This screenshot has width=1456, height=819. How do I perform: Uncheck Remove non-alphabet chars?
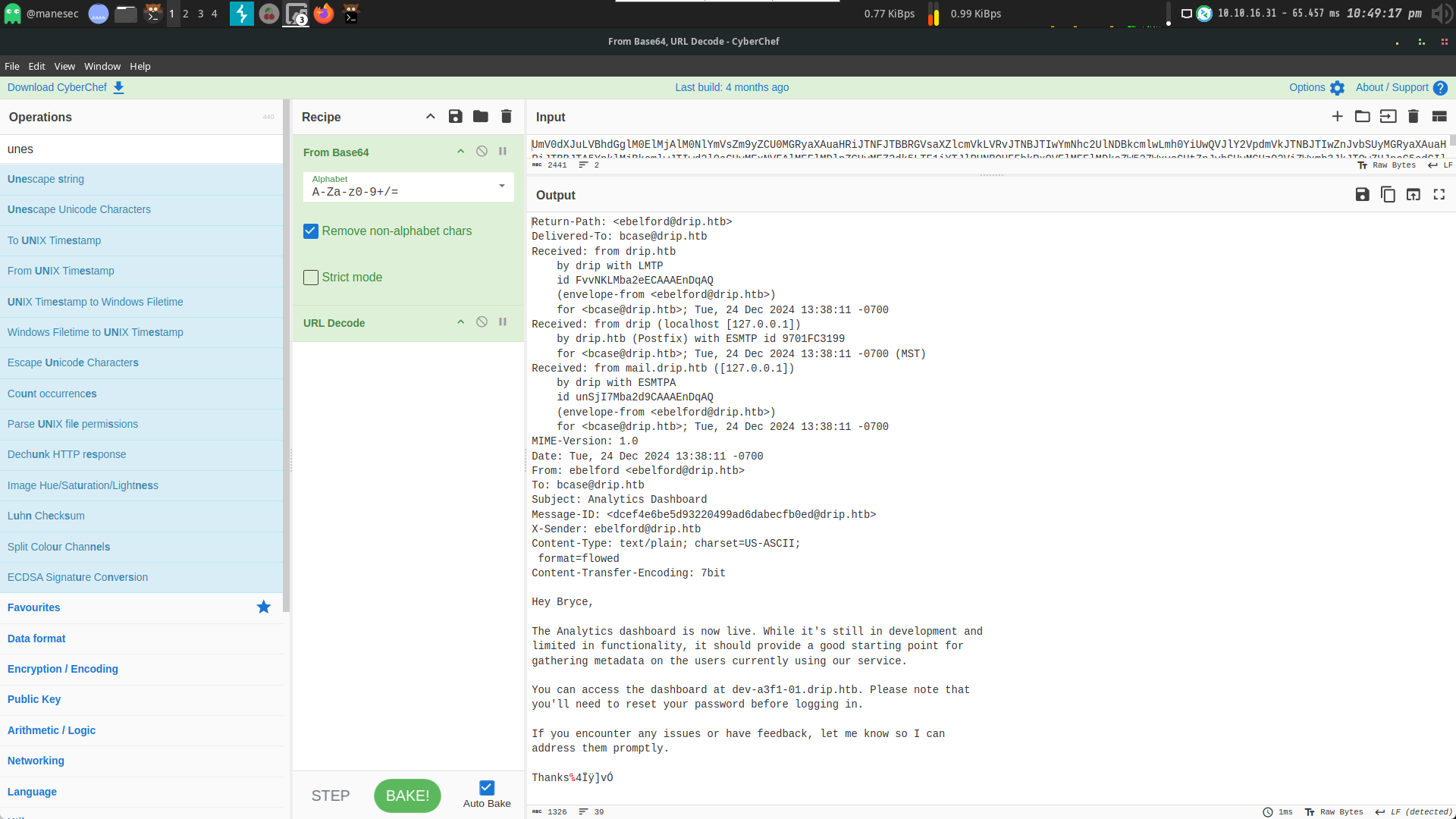(x=311, y=231)
